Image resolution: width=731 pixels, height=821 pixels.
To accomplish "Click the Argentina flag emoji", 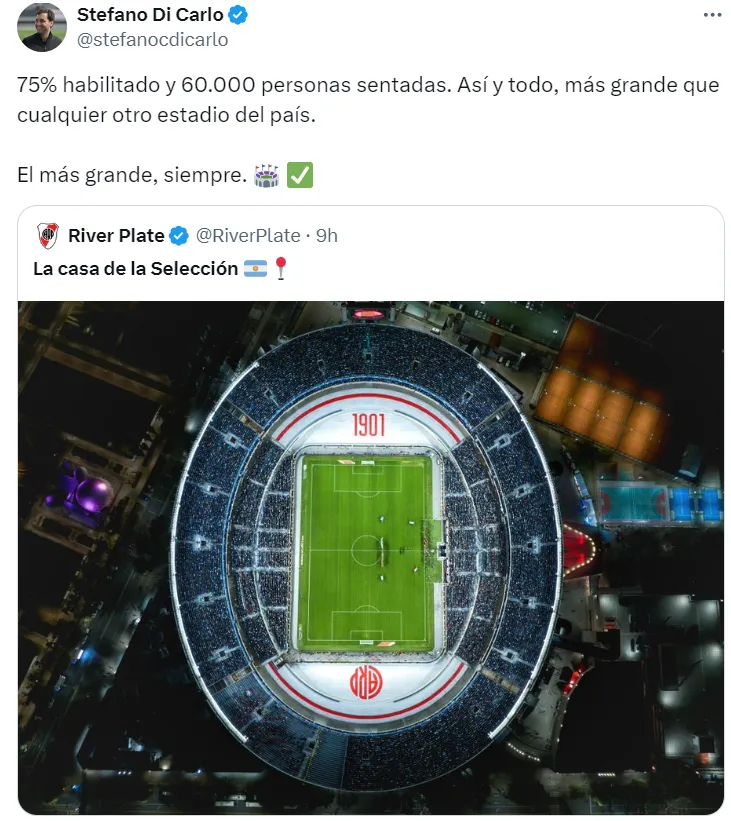I will pyautogui.click(x=255, y=268).
